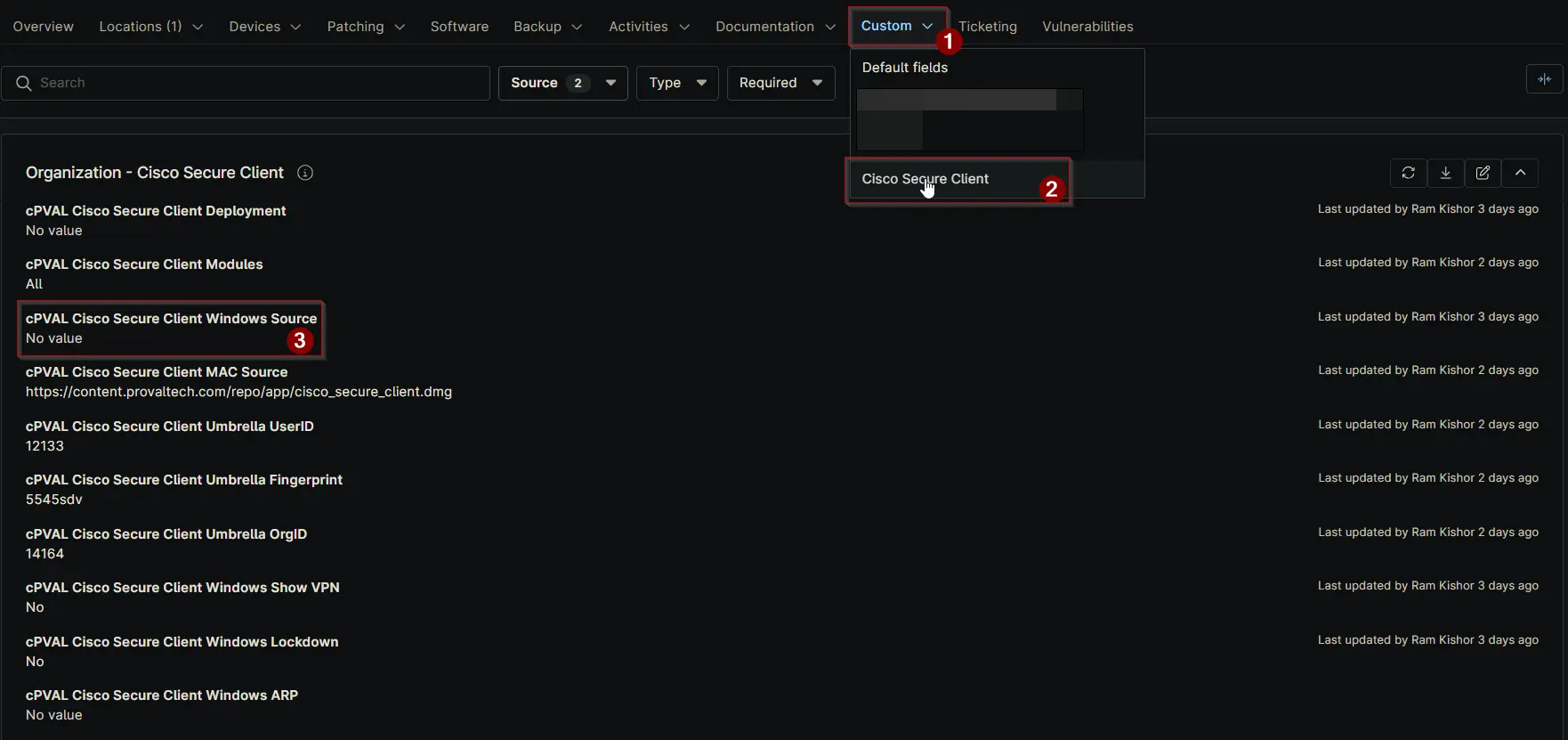Open the Required filter dropdown

point(780,83)
